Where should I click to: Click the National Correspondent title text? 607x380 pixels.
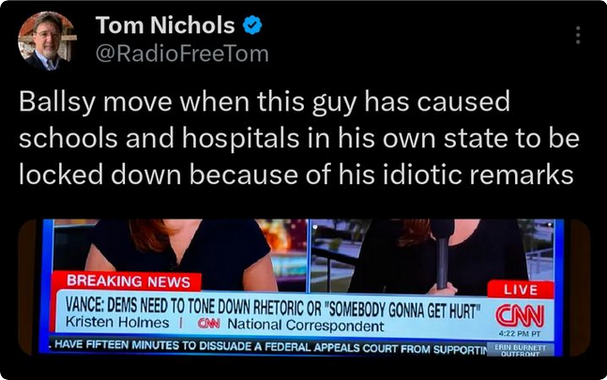(306, 325)
